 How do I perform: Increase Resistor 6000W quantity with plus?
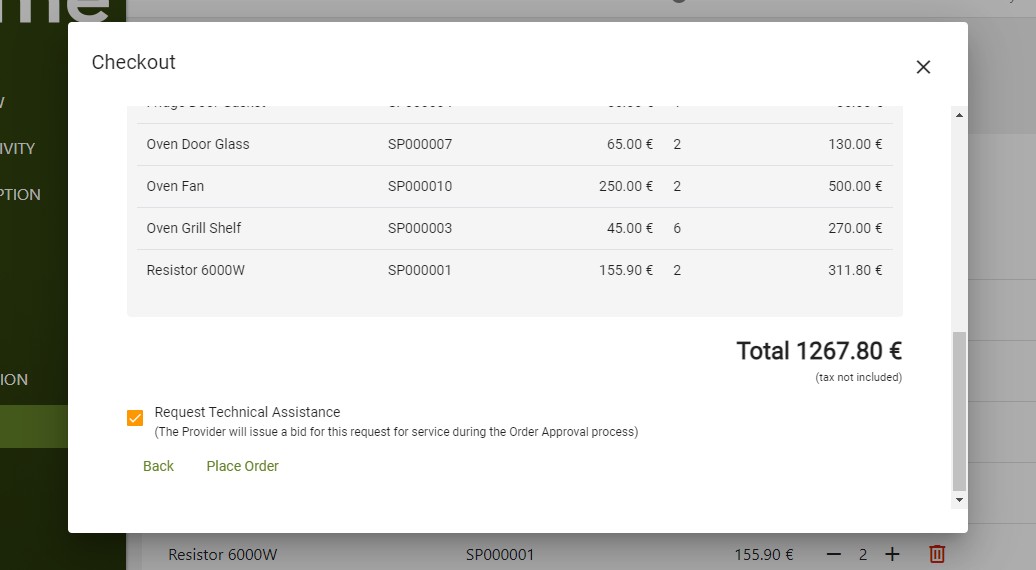point(892,553)
